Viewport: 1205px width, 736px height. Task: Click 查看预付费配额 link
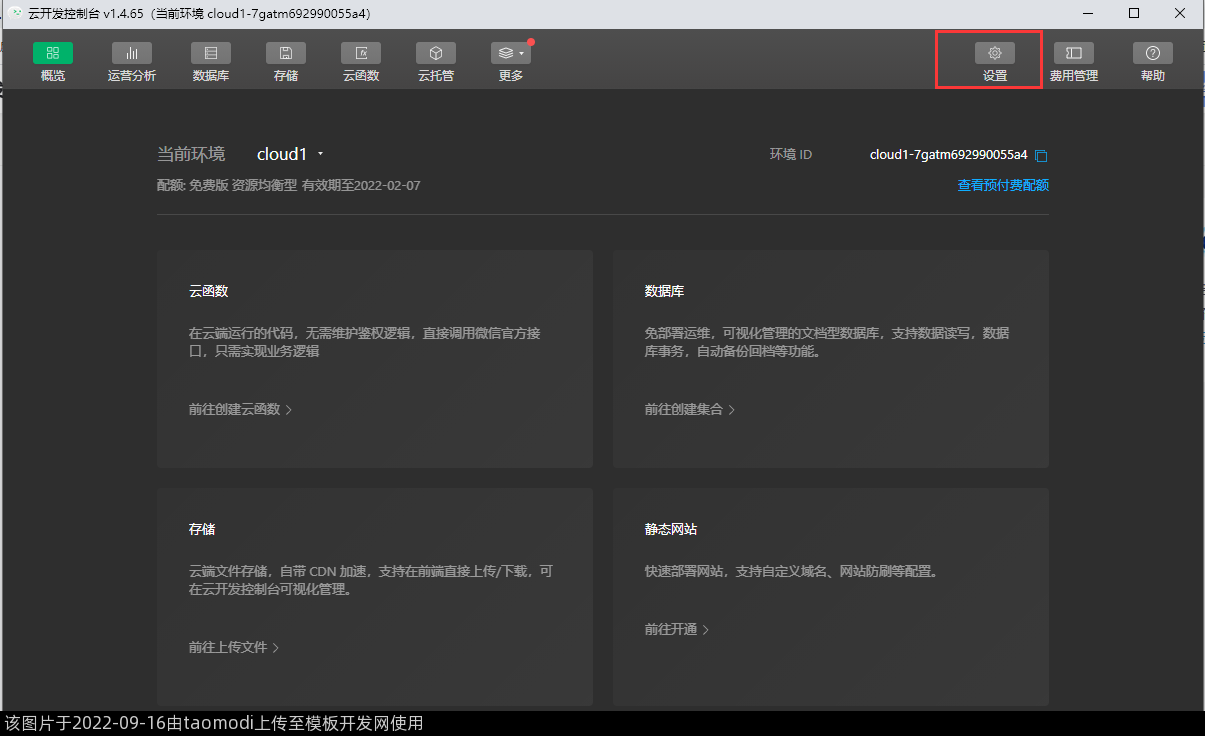pyautogui.click(x=1003, y=185)
